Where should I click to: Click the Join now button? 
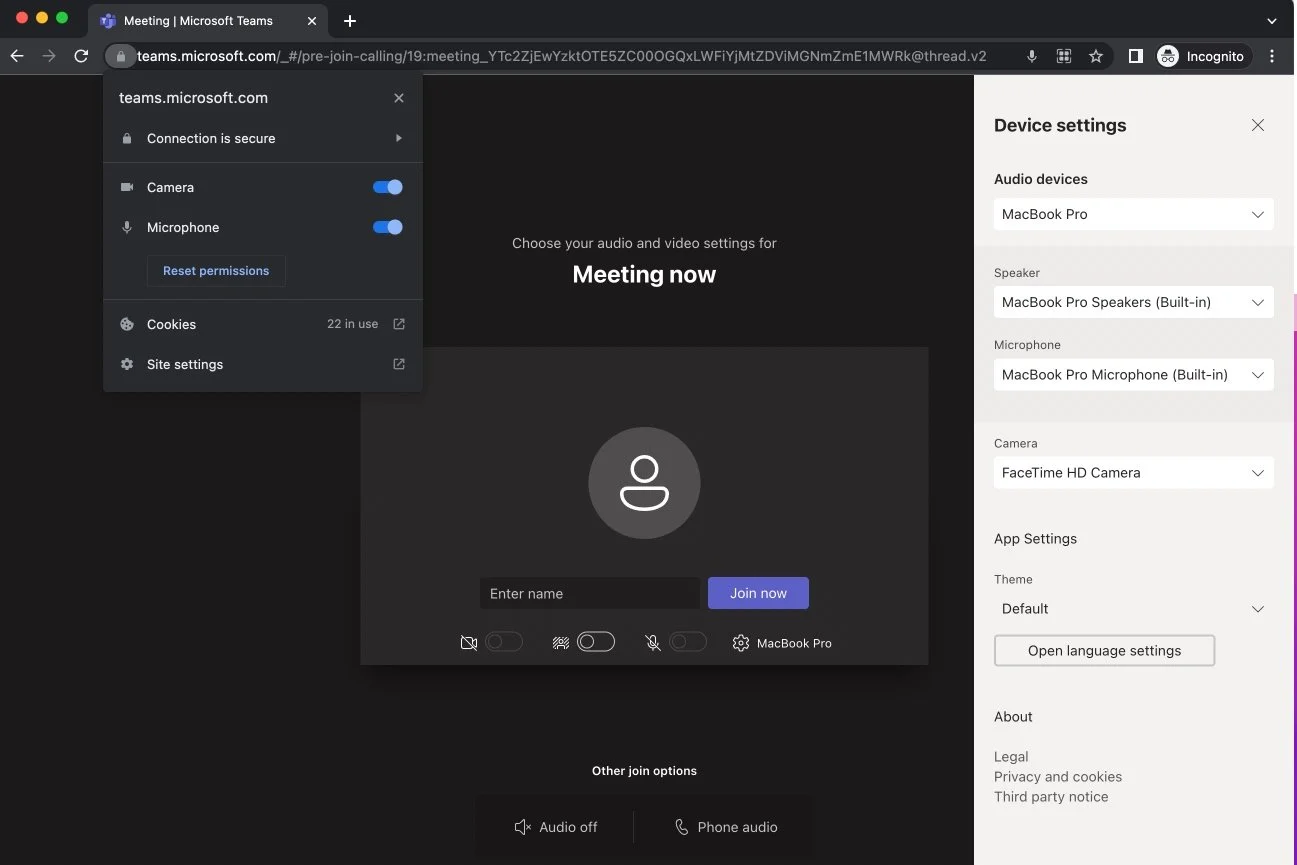click(x=757, y=592)
